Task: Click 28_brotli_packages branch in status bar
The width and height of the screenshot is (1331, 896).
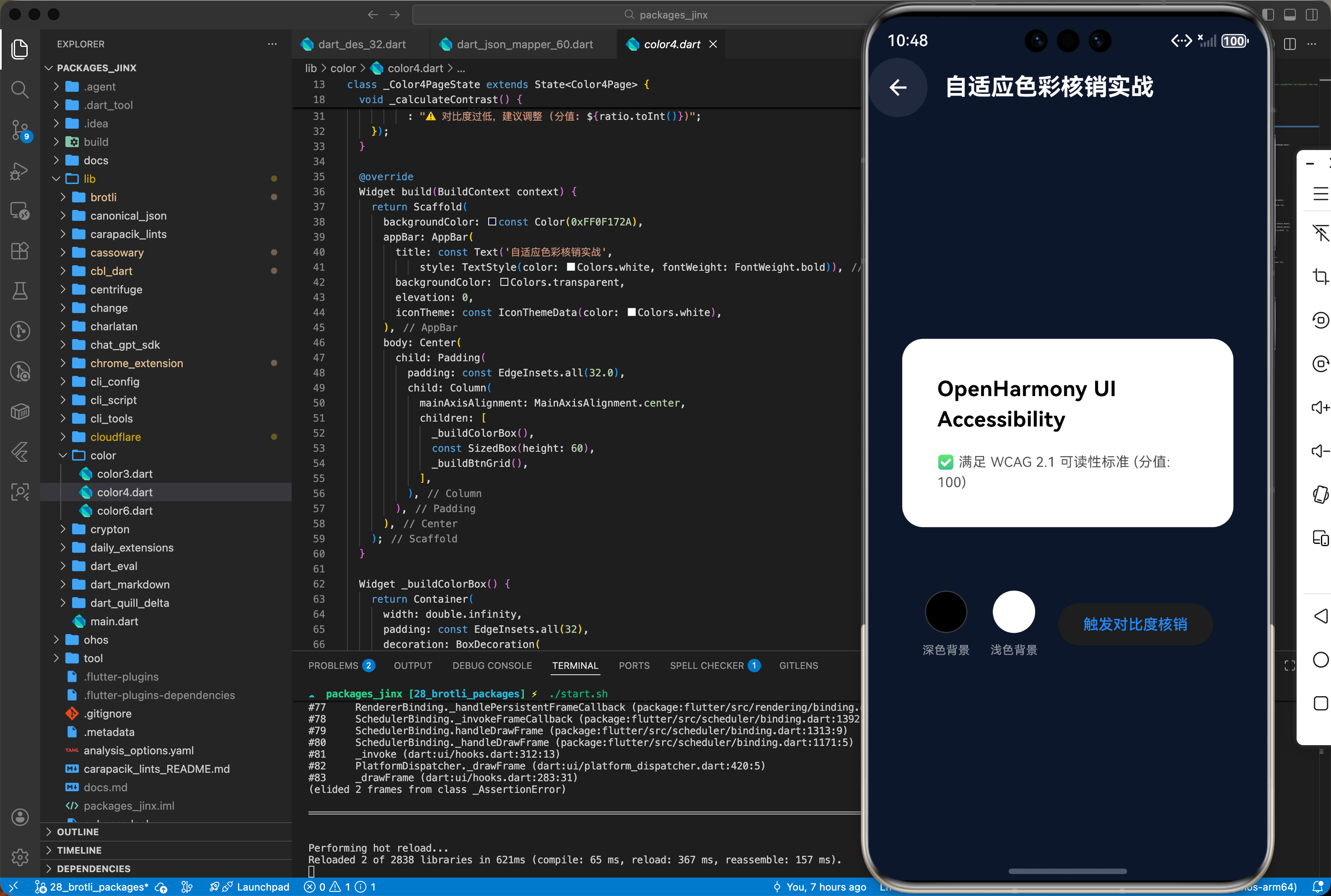Action: (91, 887)
